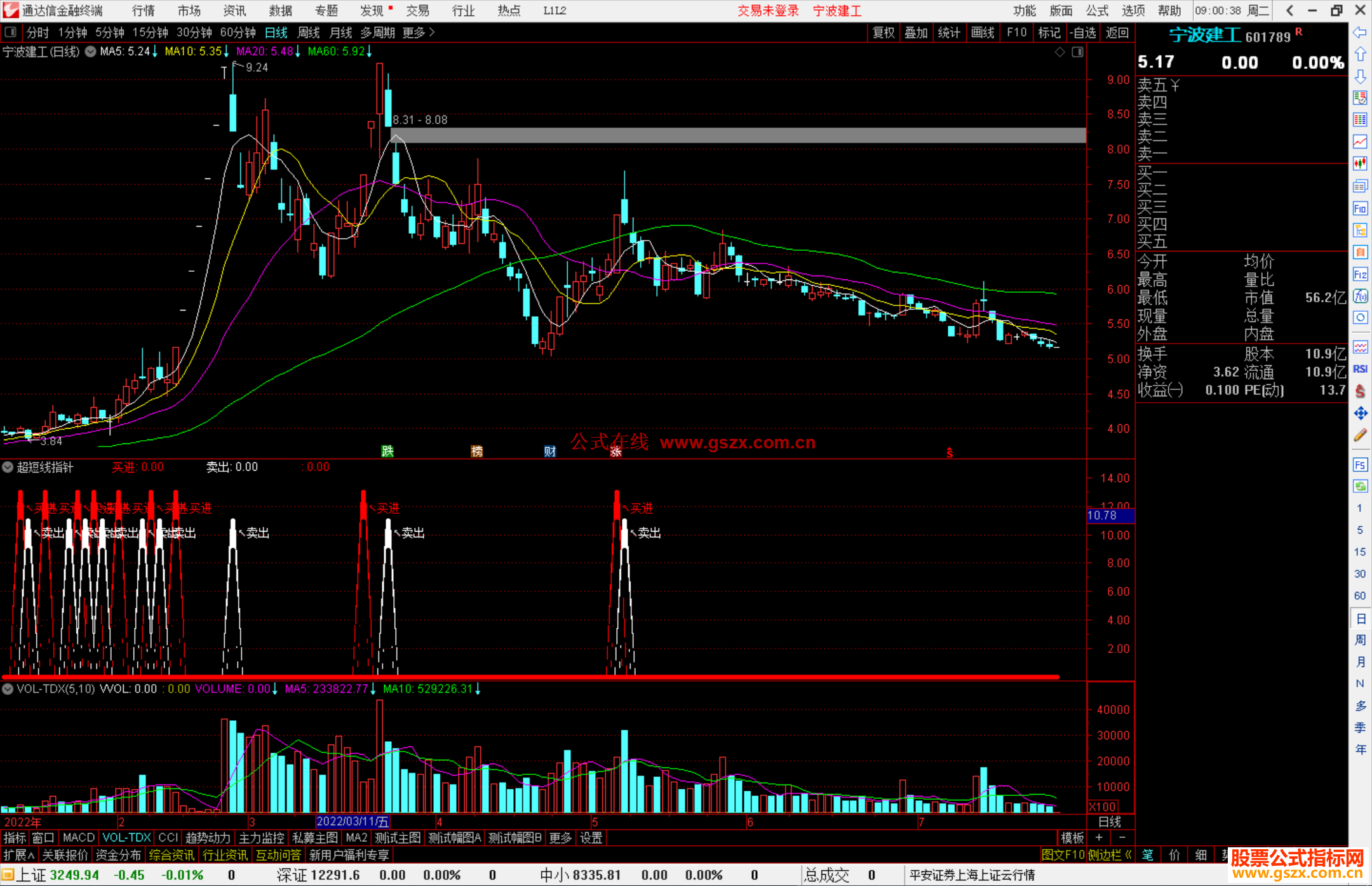Click the F10 company info sidebar icon
1372x886 pixels.
(1360, 208)
